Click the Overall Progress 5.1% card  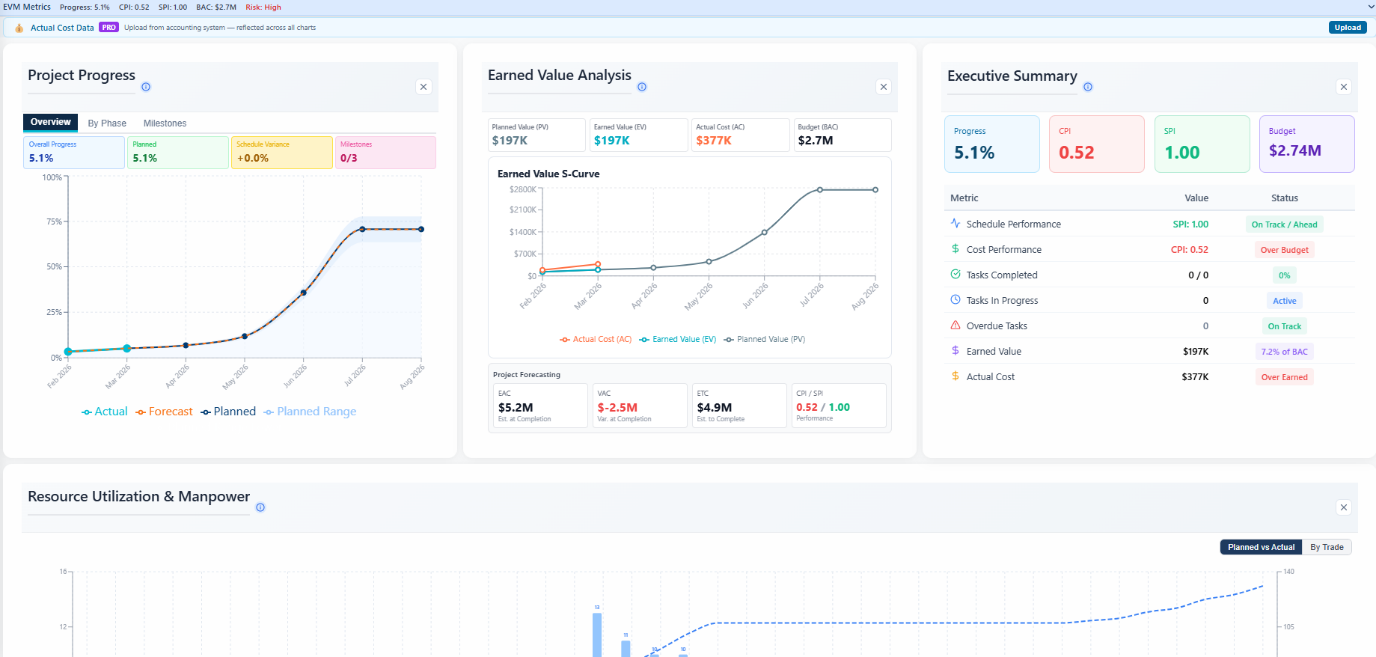pyautogui.click(x=74, y=152)
